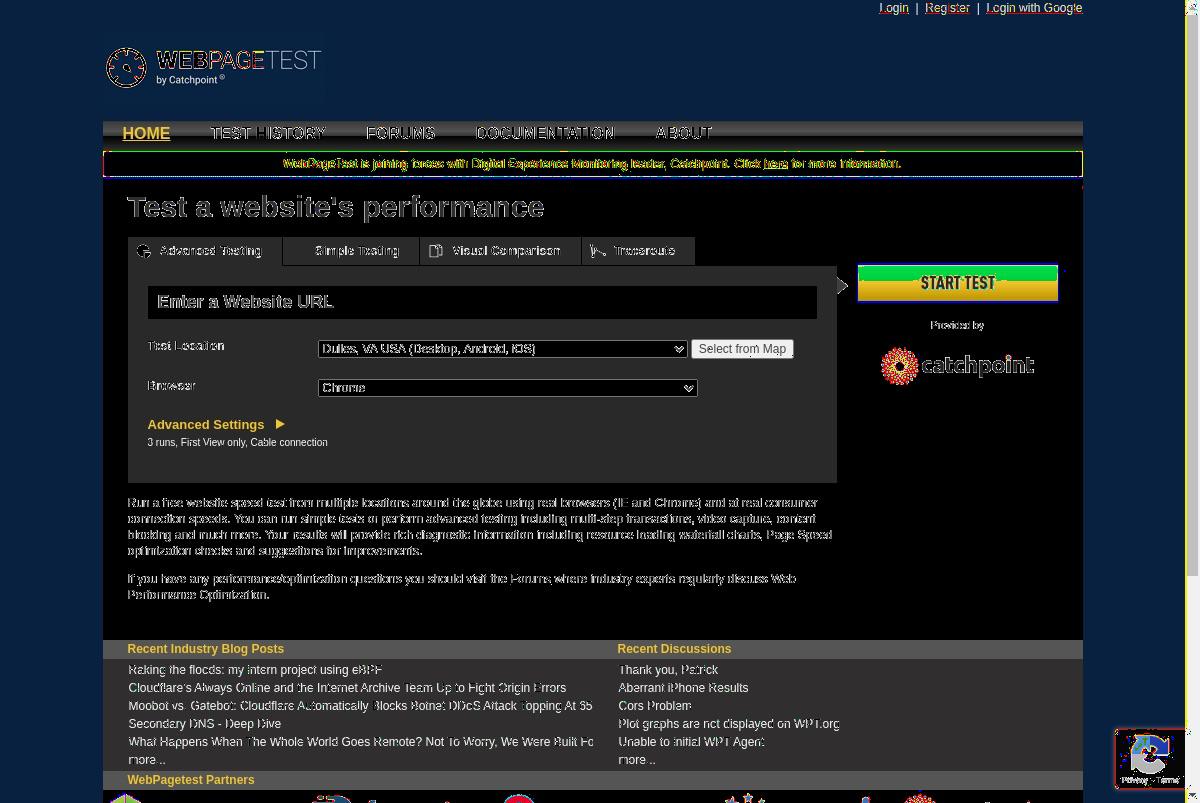Switch to the Traceroute tab
This screenshot has height=803, width=1200.
point(638,251)
